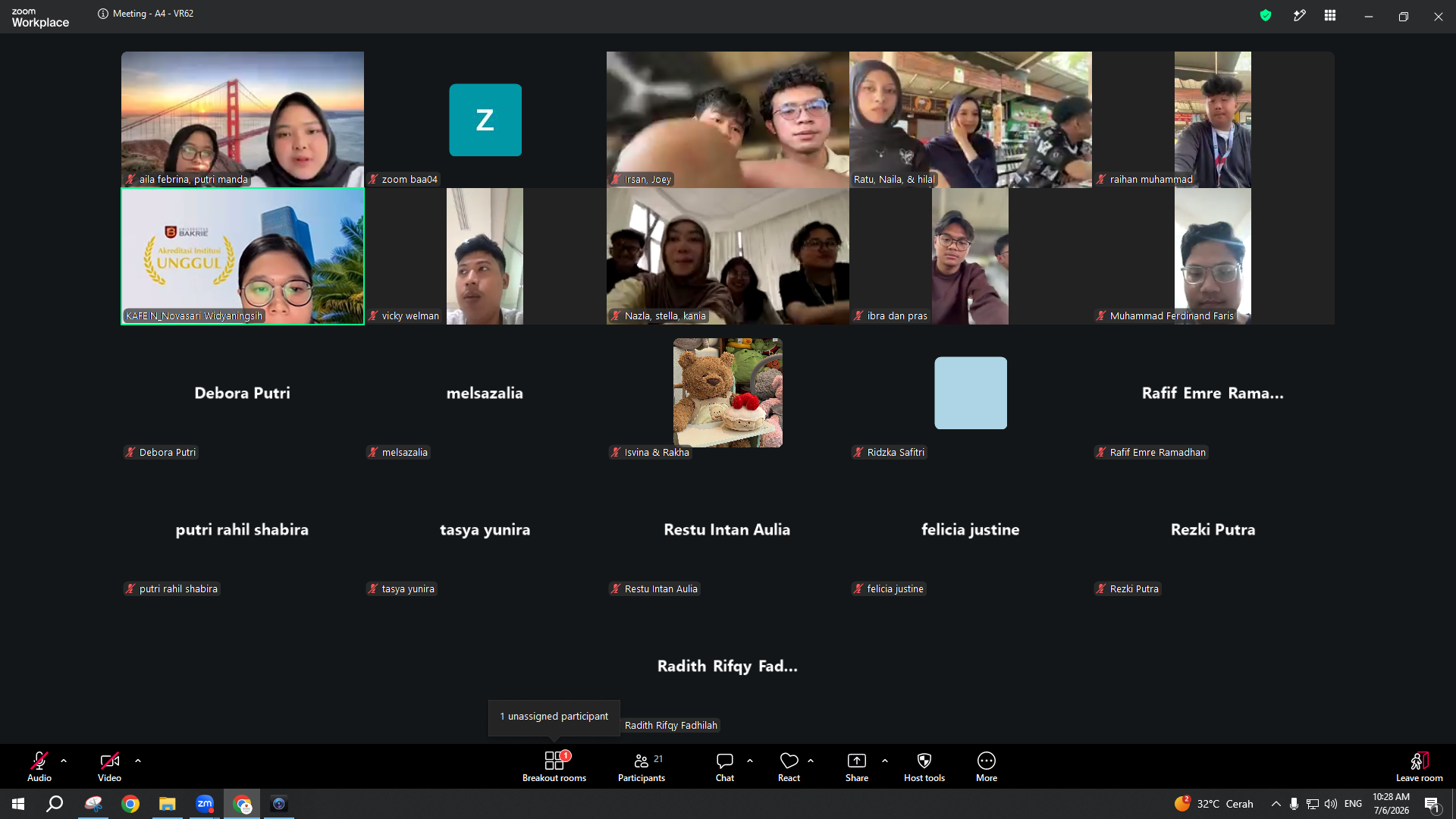The height and width of the screenshot is (819, 1456).
Task: Open the meeting info icon
Action: [103, 14]
